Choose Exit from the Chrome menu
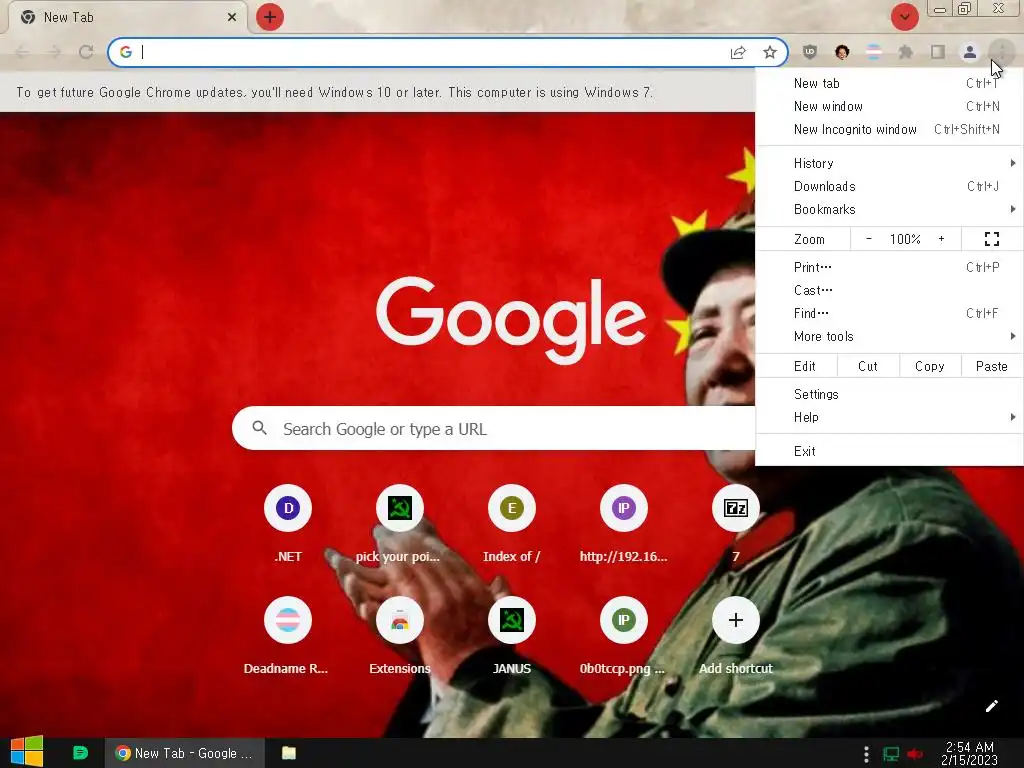 (x=889, y=451)
